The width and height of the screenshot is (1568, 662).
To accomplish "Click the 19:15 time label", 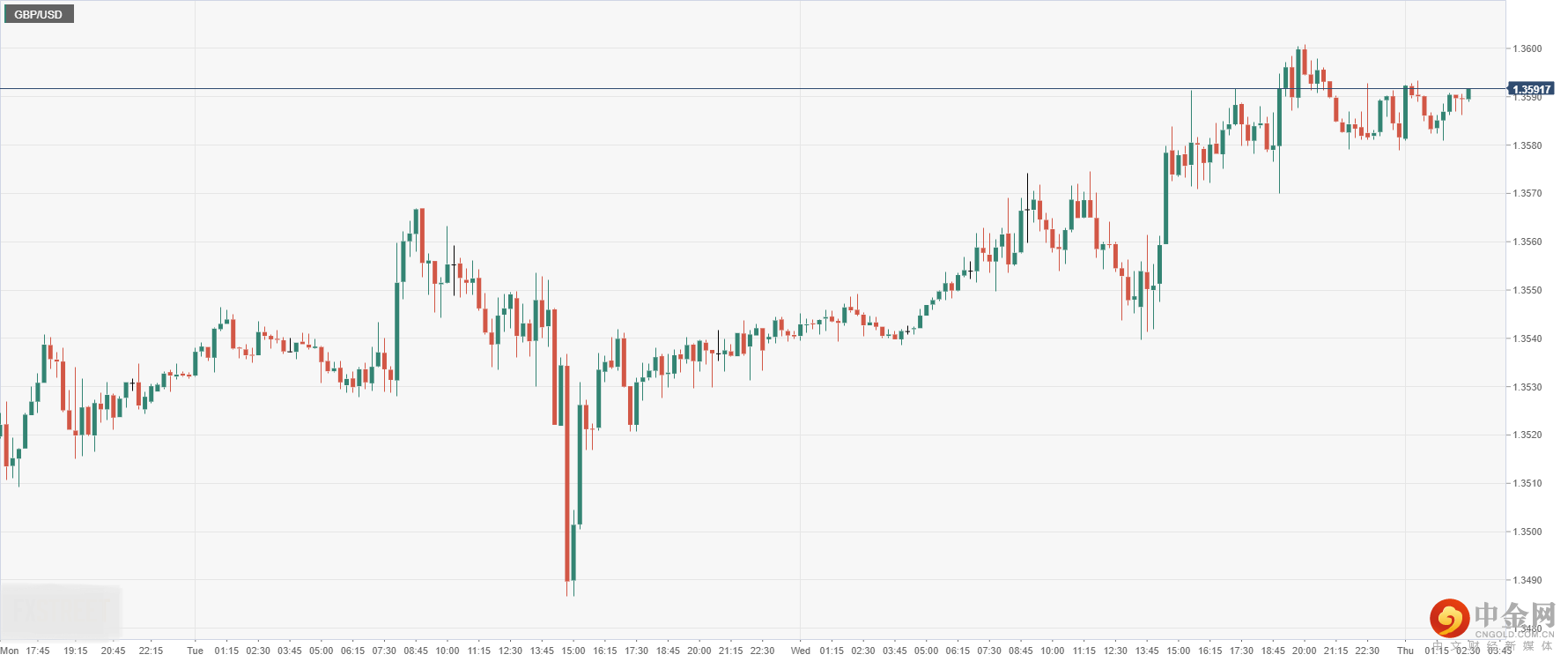I will coord(76,651).
